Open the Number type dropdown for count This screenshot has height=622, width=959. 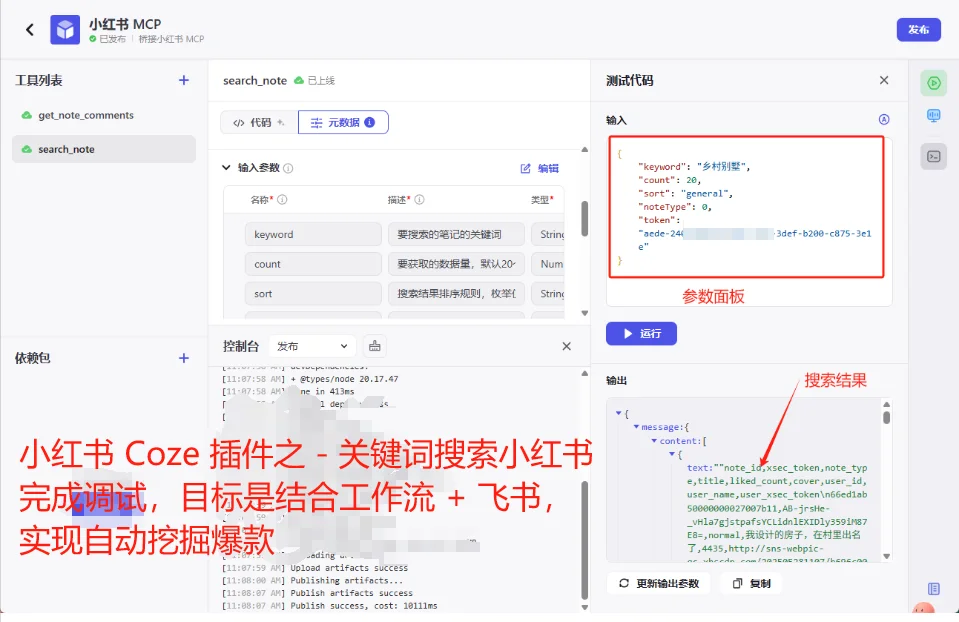tap(548, 264)
